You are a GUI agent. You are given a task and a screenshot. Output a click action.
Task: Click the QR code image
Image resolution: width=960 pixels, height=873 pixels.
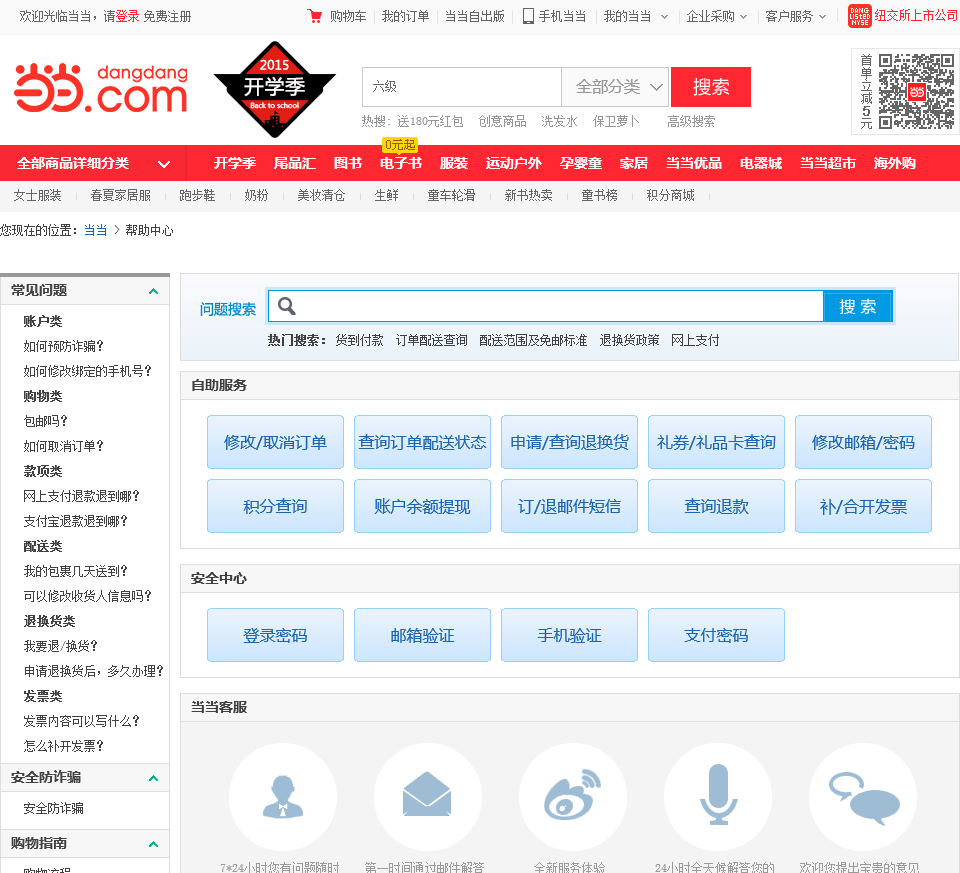click(x=916, y=91)
